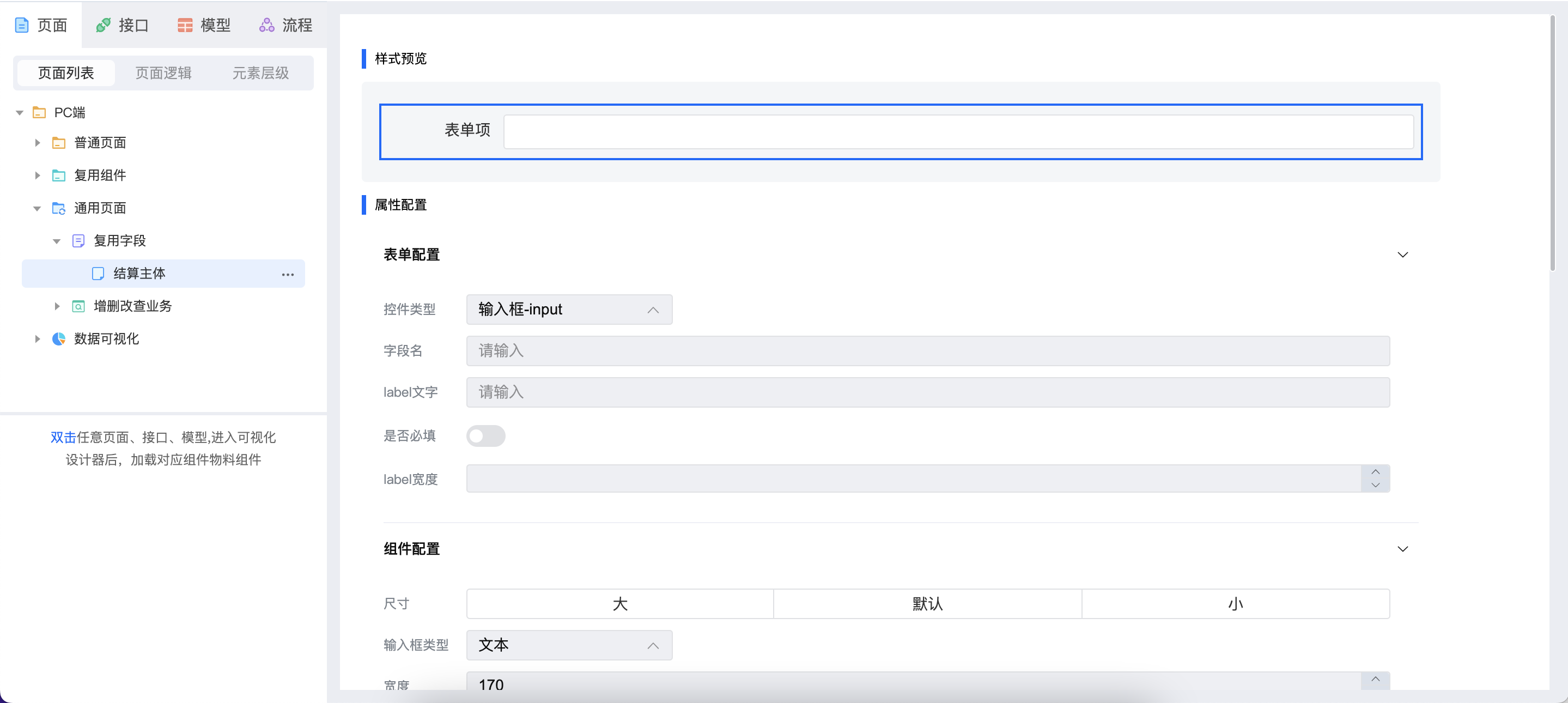Click the 宽度 field showing 170
Viewport: 1568px width, 703px height.
[x=914, y=682]
